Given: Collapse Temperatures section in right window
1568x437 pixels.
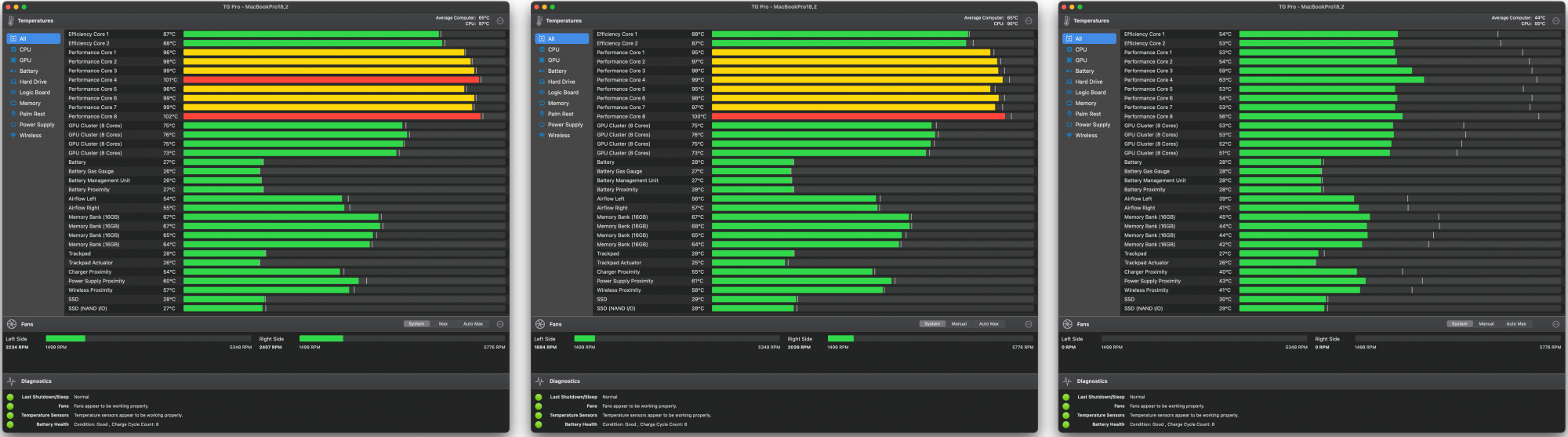Looking at the screenshot, I should pos(1556,21).
